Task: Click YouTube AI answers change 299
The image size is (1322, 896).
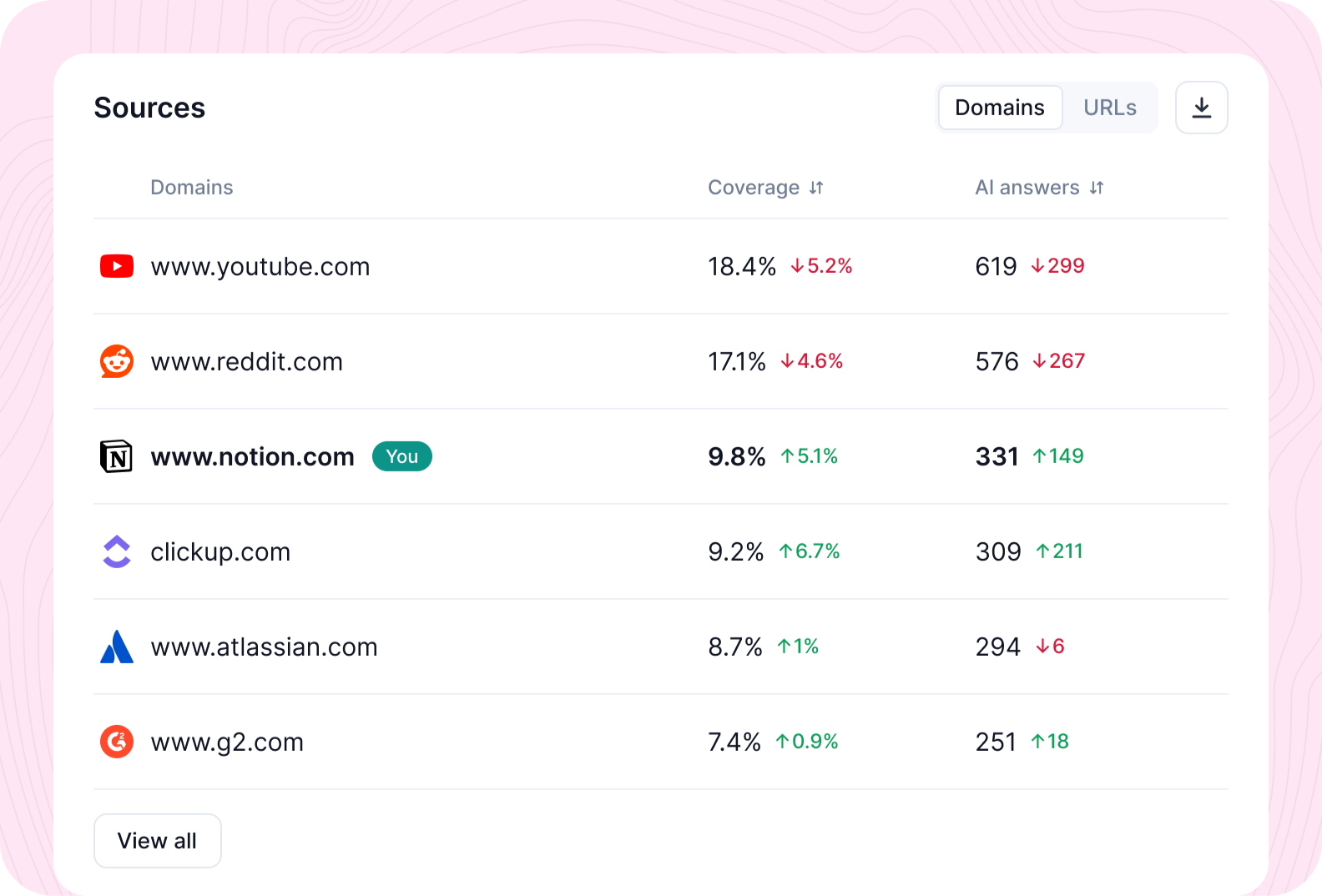Action: [x=1057, y=266]
